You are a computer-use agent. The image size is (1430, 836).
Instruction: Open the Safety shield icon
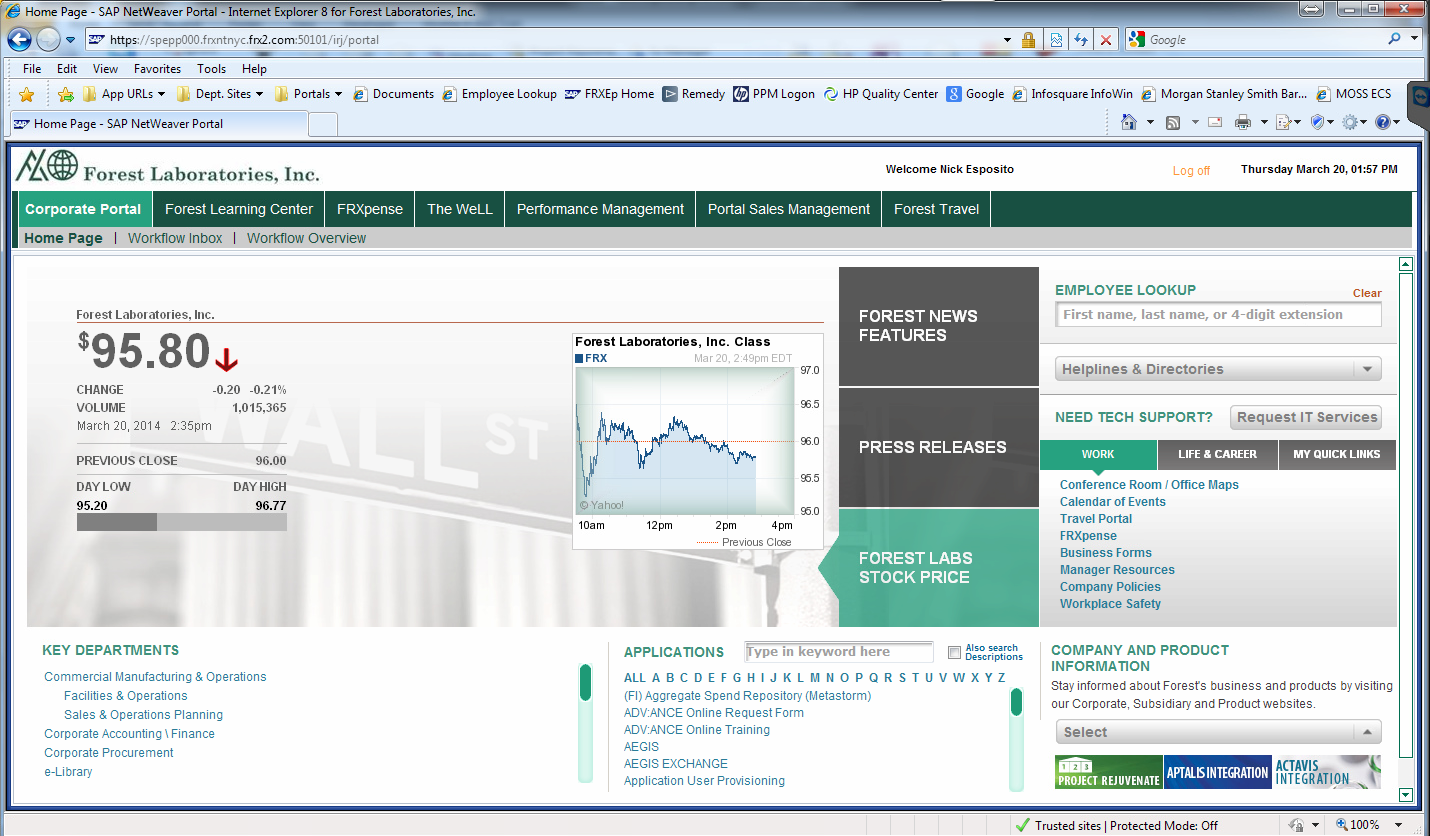click(x=1317, y=122)
